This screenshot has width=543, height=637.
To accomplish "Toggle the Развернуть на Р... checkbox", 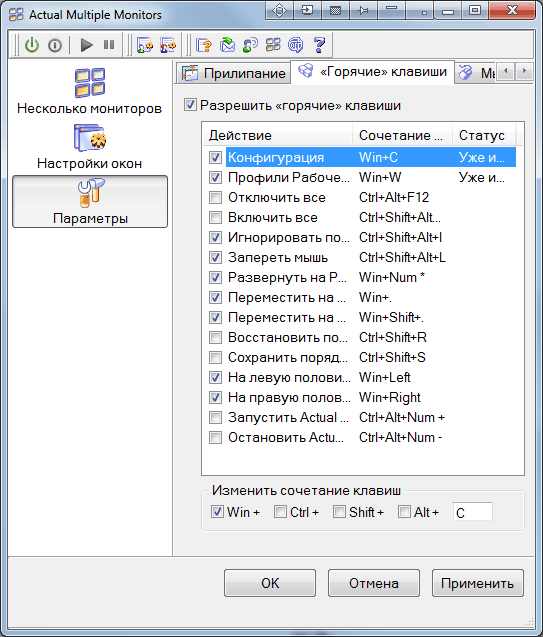I will tap(215, 277).
